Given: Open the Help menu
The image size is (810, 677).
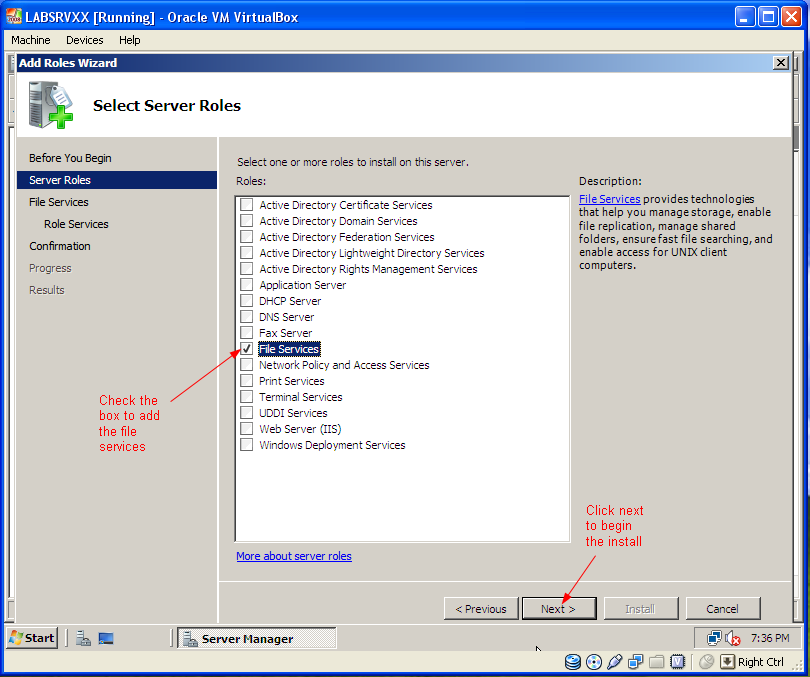Looking at the screenshot, I should 130,40.
